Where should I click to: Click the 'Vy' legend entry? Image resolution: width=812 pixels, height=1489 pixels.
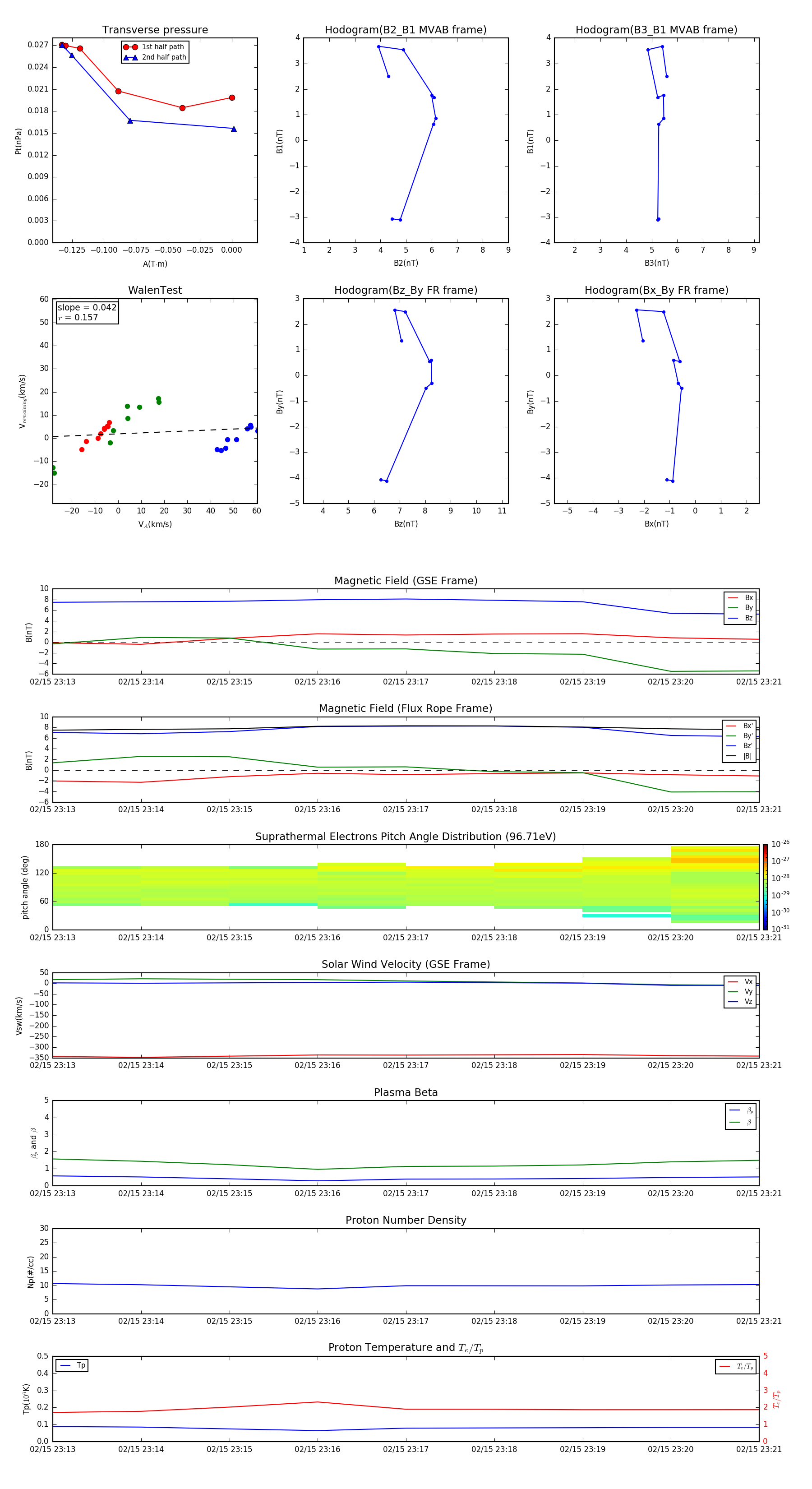click(741, 991)
